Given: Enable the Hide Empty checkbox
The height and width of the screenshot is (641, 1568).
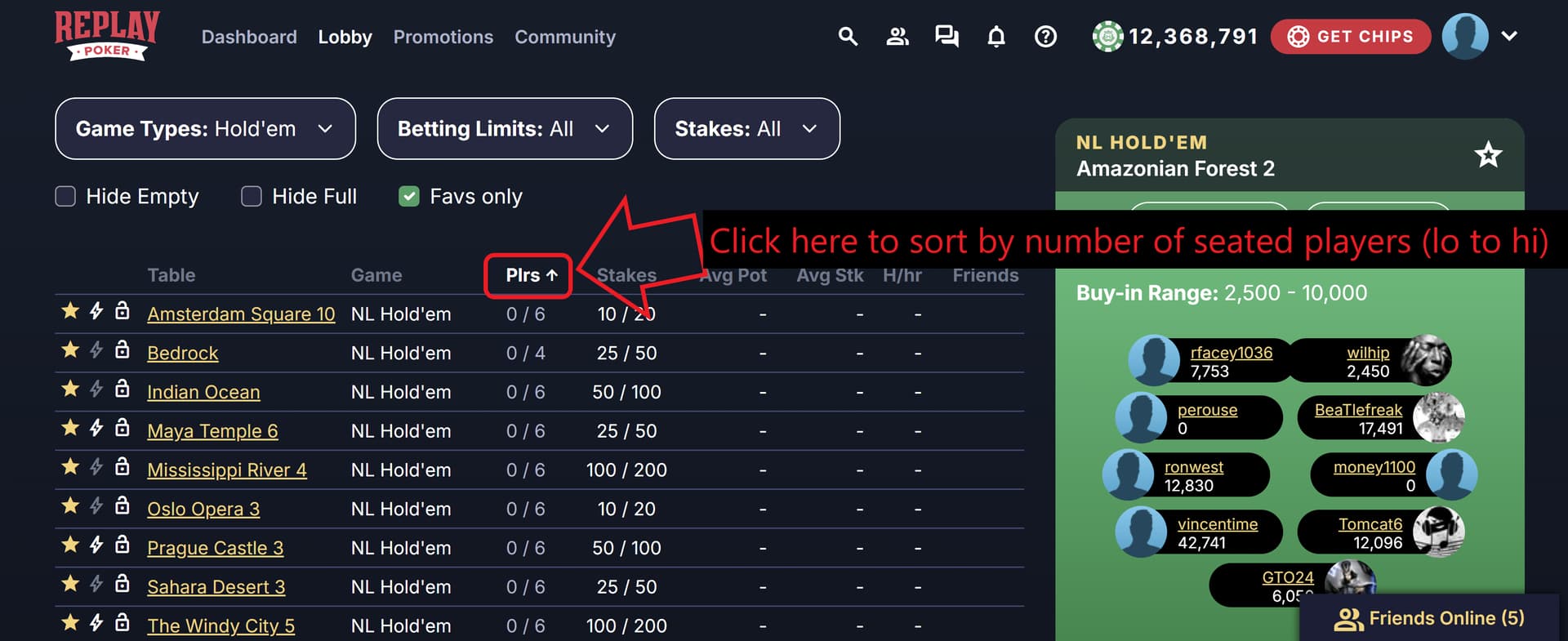Looking at the screenshot, I should 65,197.
